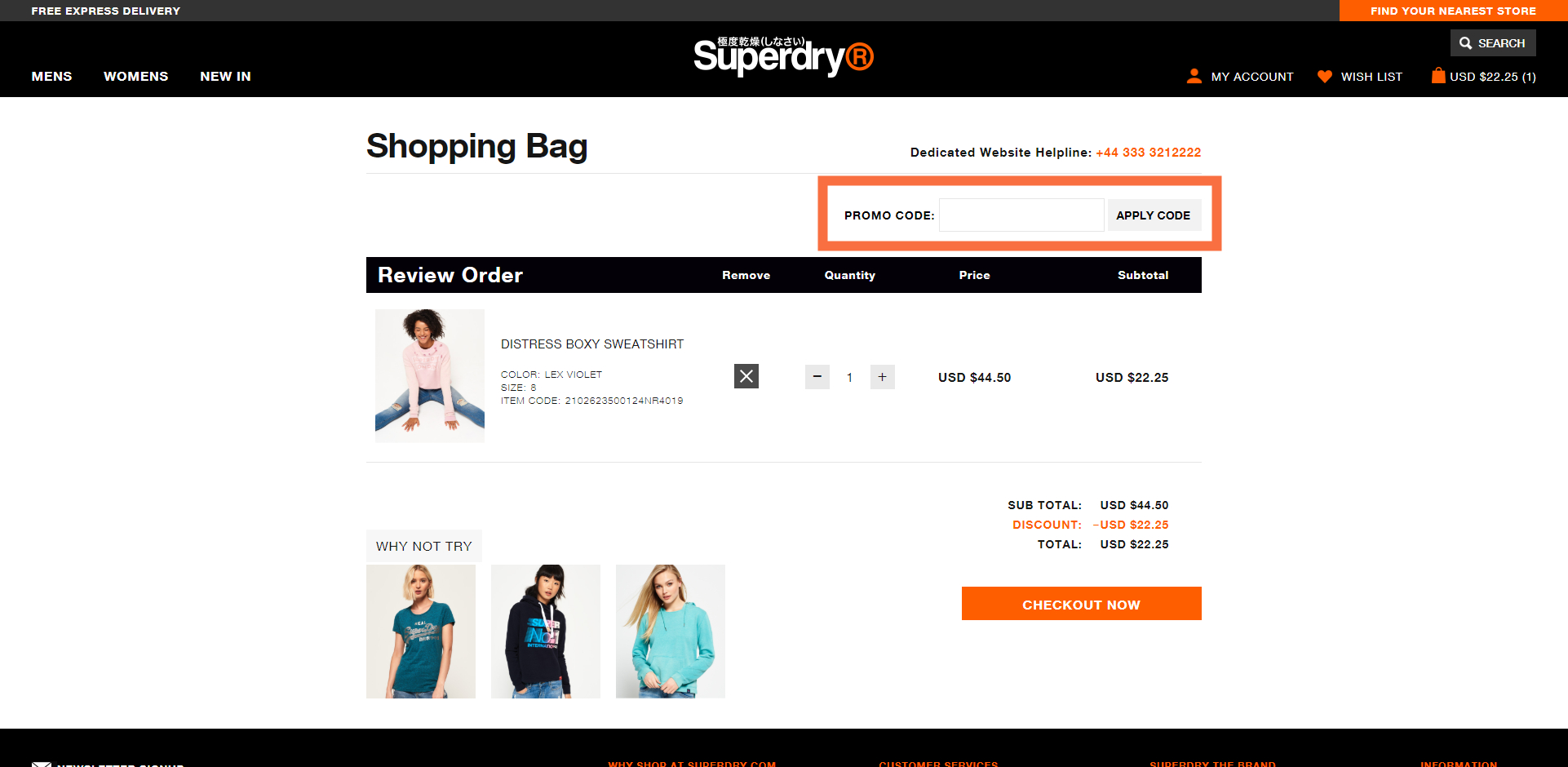1568x767 pixels.
Task: Increase quantity with plus button
Action: point(882,377)
